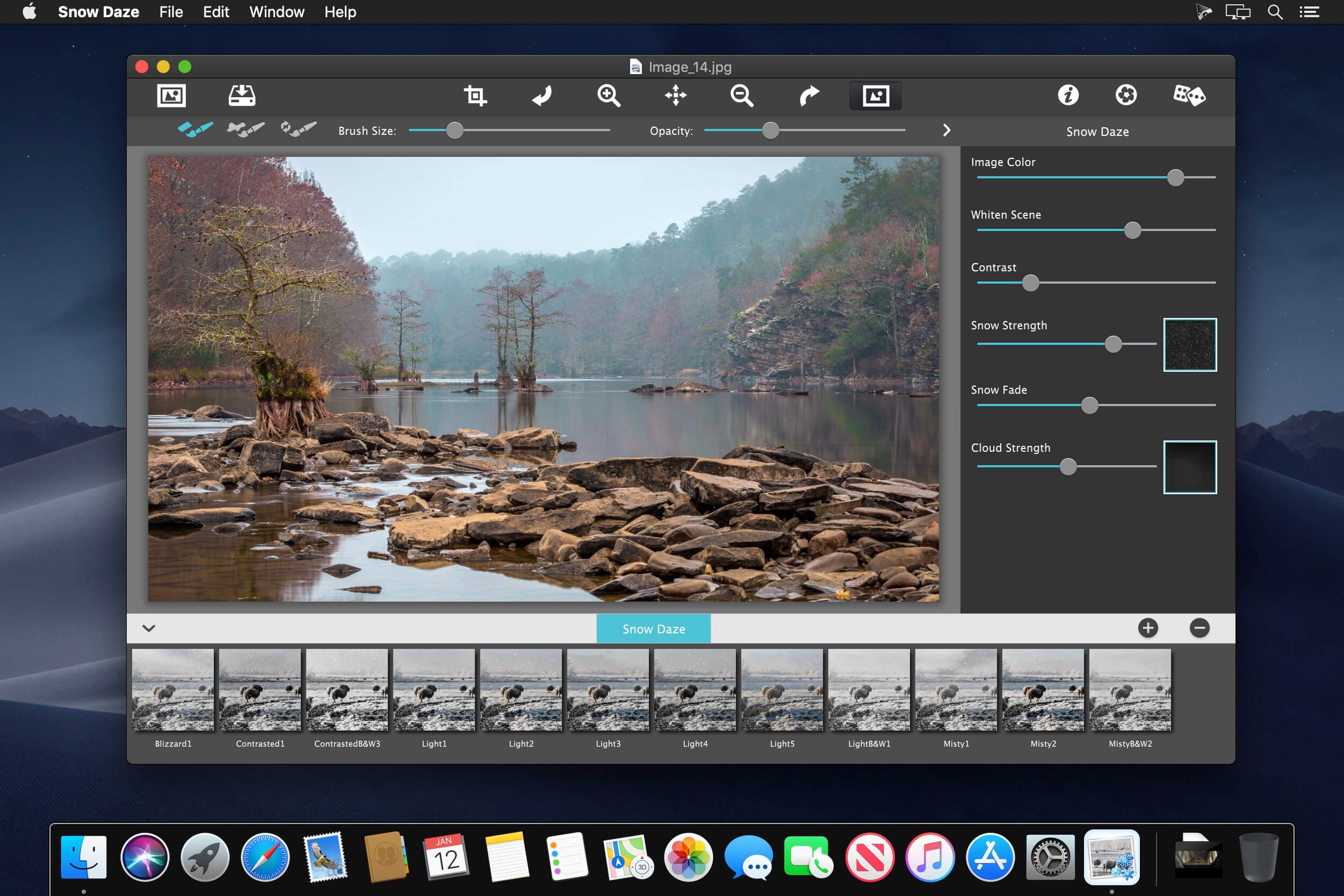Click the open image toolbar icon
Image resolution: width=1344 pixels, height=896 pixels.
[x=171, y=96]
